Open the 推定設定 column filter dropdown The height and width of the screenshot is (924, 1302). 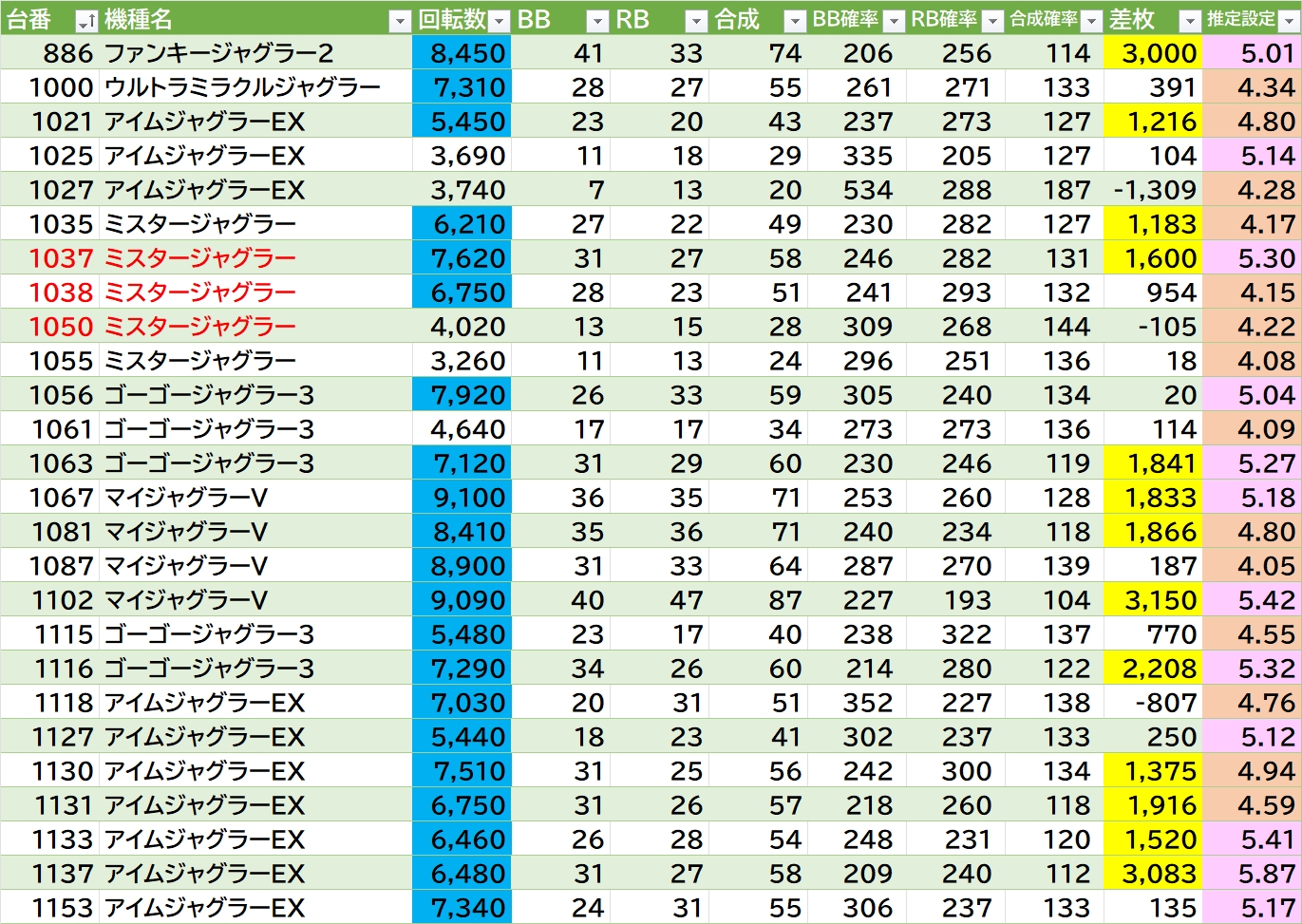[x=1289, y=21]
